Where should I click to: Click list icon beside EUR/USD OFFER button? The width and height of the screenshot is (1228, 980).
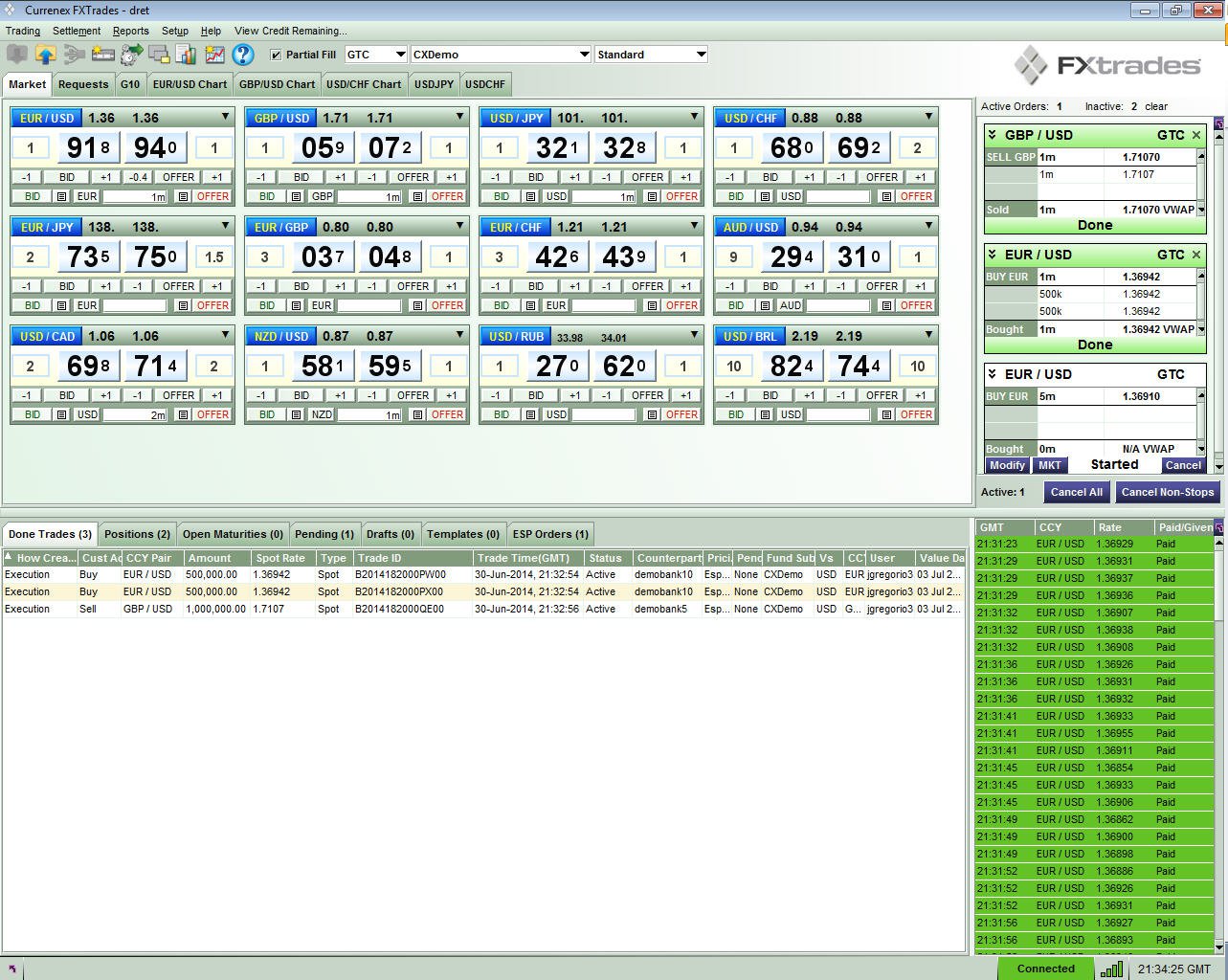pos(183,196)
